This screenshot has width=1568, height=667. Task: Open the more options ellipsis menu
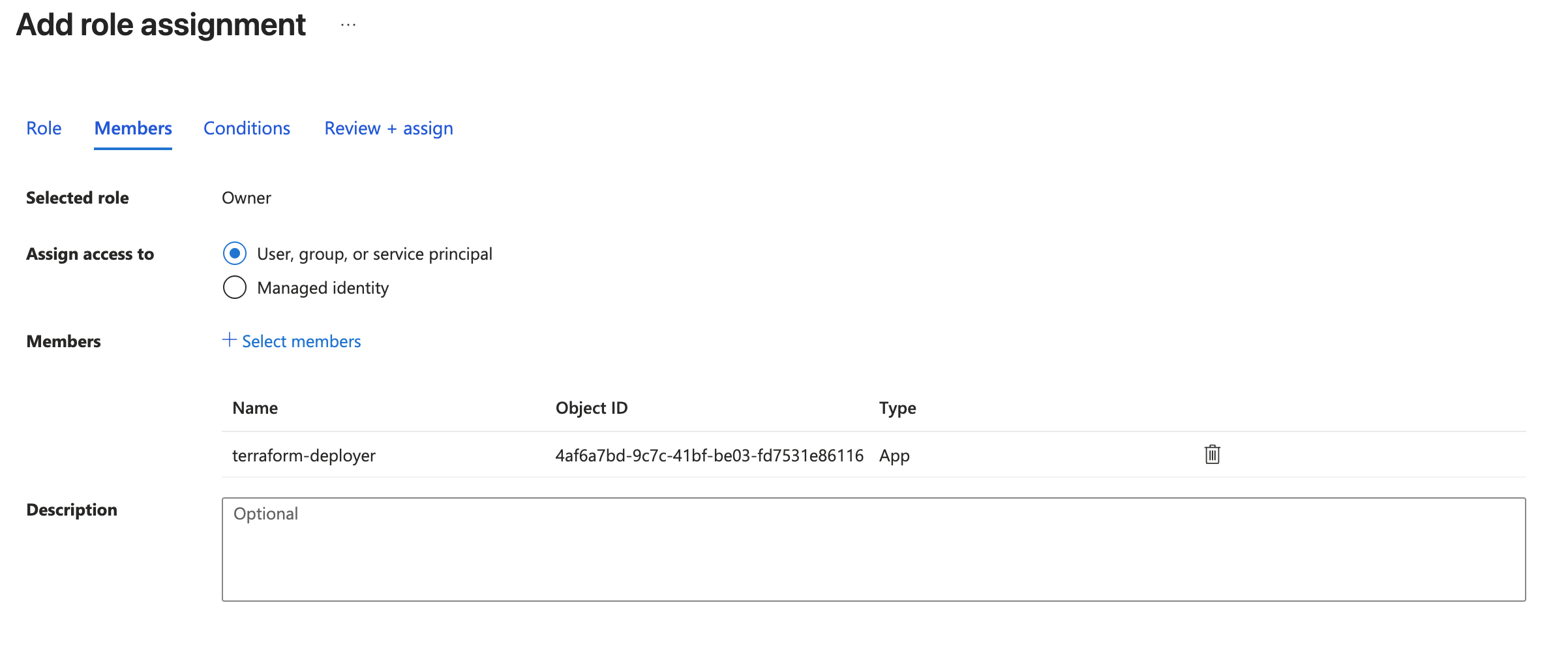(x=348, y=25)
